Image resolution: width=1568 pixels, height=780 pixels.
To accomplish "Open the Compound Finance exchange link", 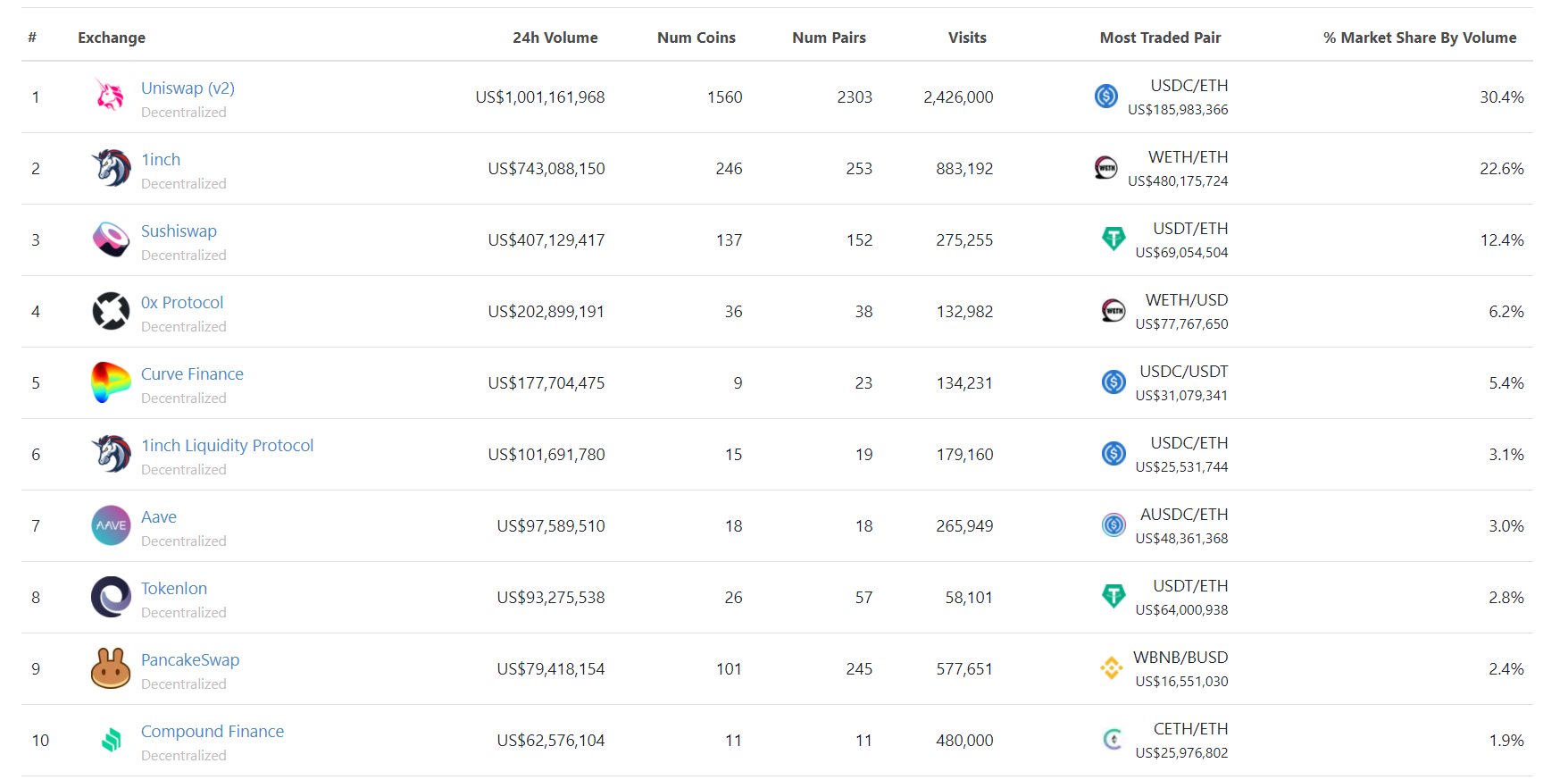I will click(213, 731).
